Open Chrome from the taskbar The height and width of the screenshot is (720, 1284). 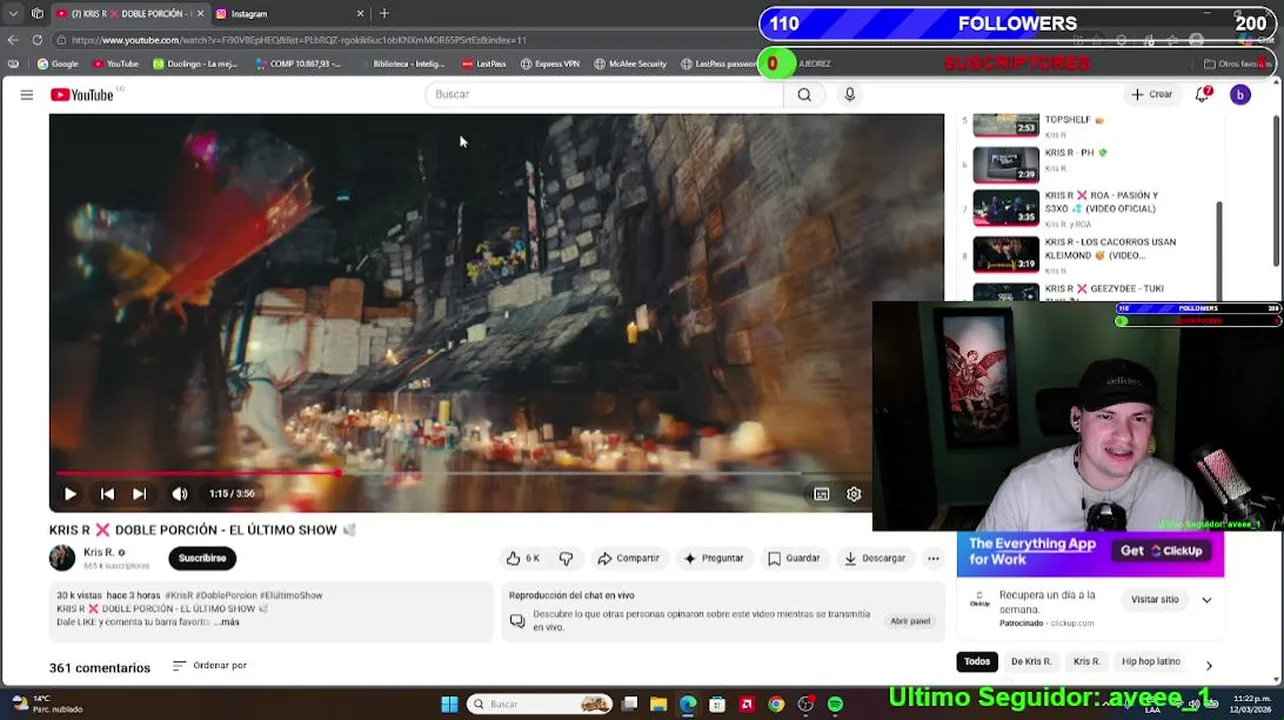point(776,704)
